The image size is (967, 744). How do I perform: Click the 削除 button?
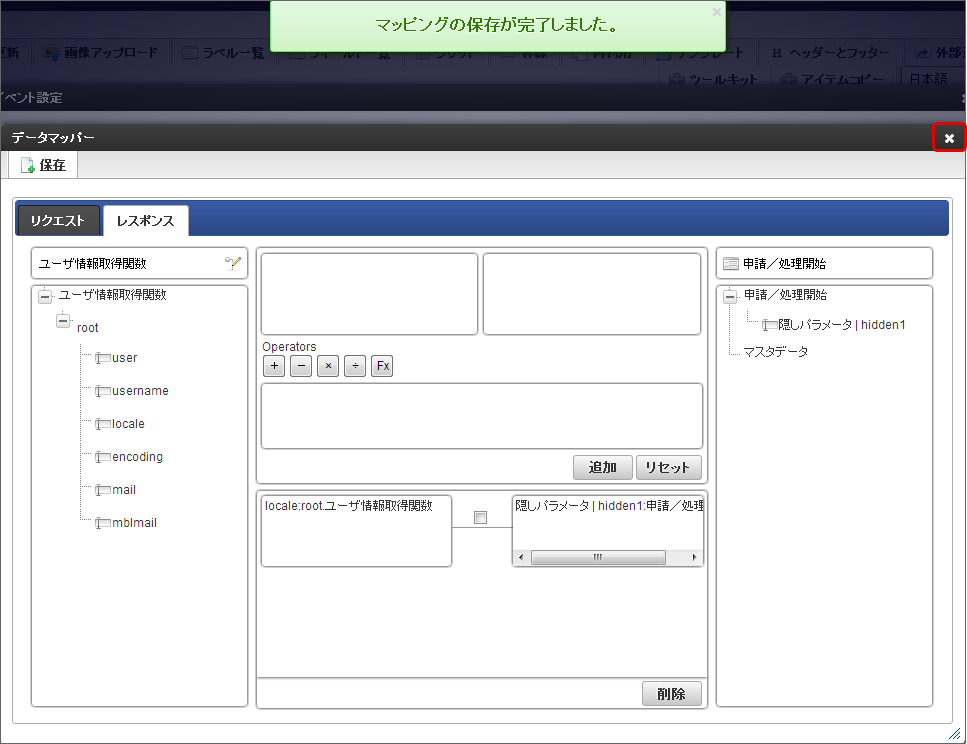tap(671, 694)
